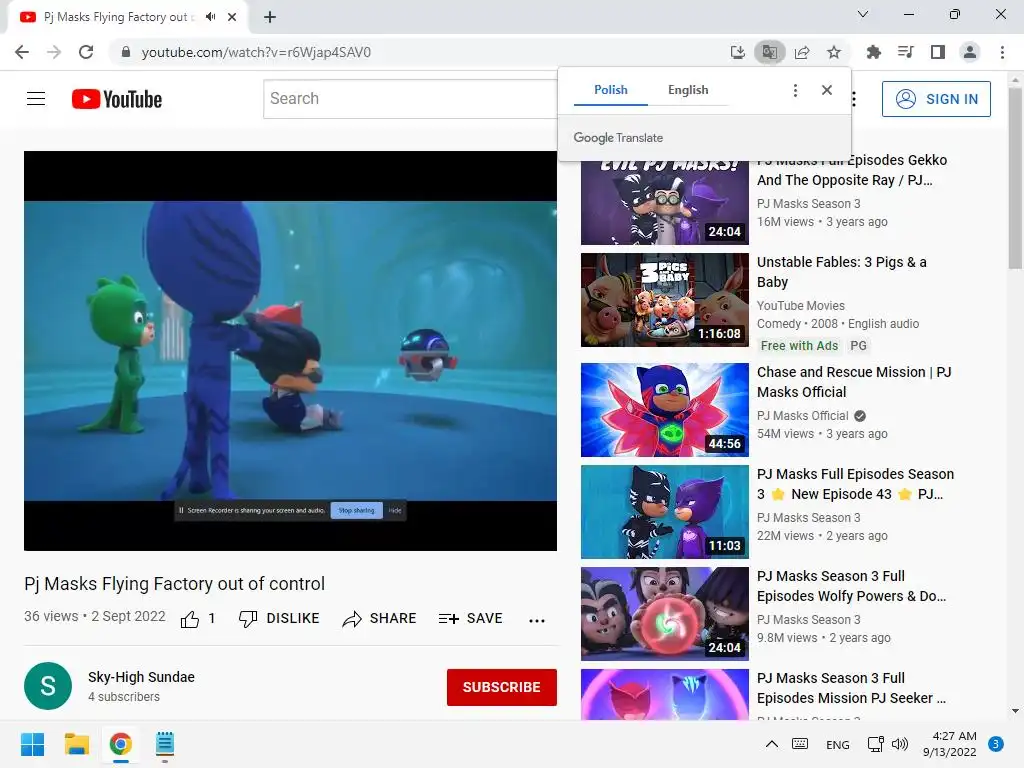
Task: Select the English tab in translate popup
Action: pos(688,90)
